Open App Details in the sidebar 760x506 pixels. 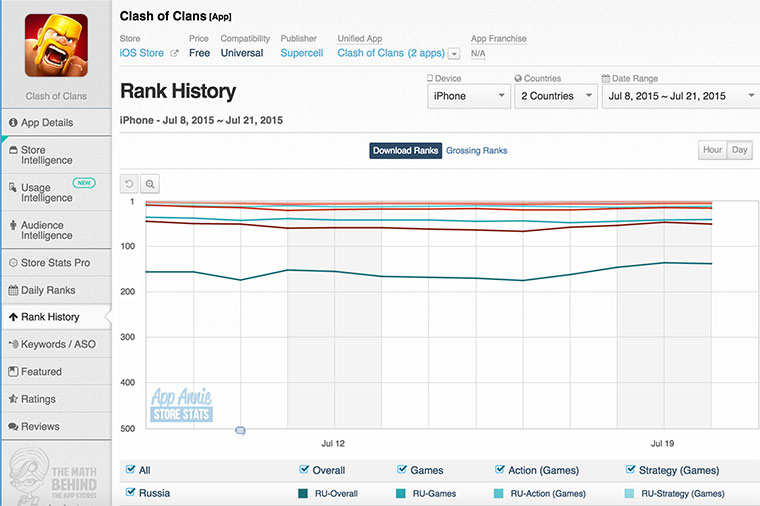click(56, 123)
